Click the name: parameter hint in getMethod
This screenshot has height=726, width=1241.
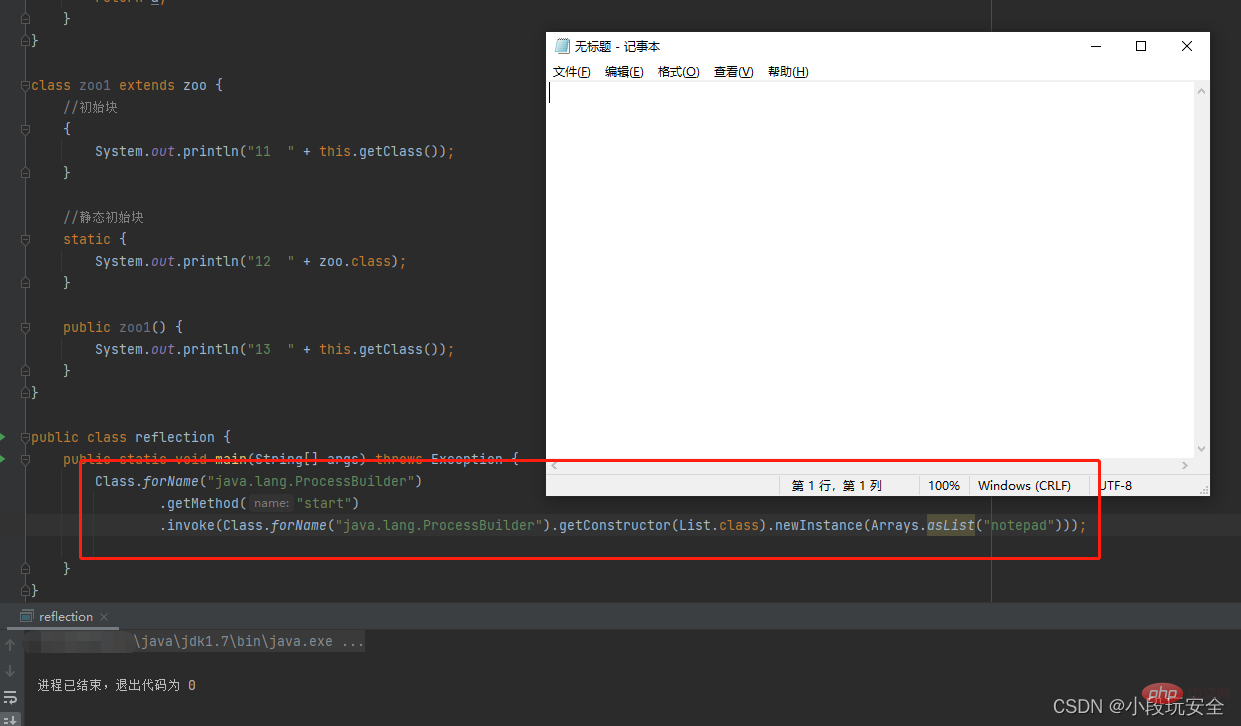coord(270,503)
